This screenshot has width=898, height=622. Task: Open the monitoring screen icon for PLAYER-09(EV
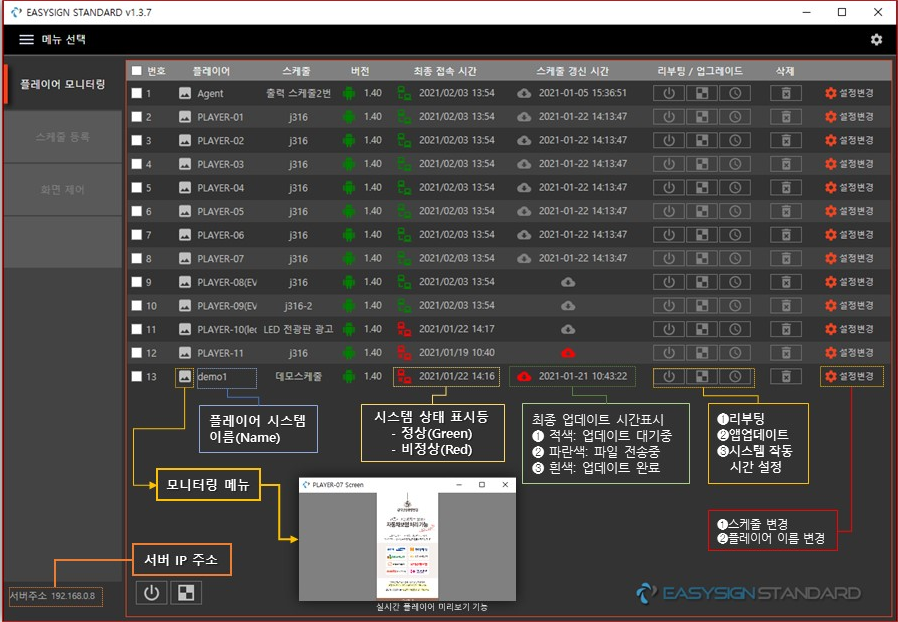coord(184,305)
